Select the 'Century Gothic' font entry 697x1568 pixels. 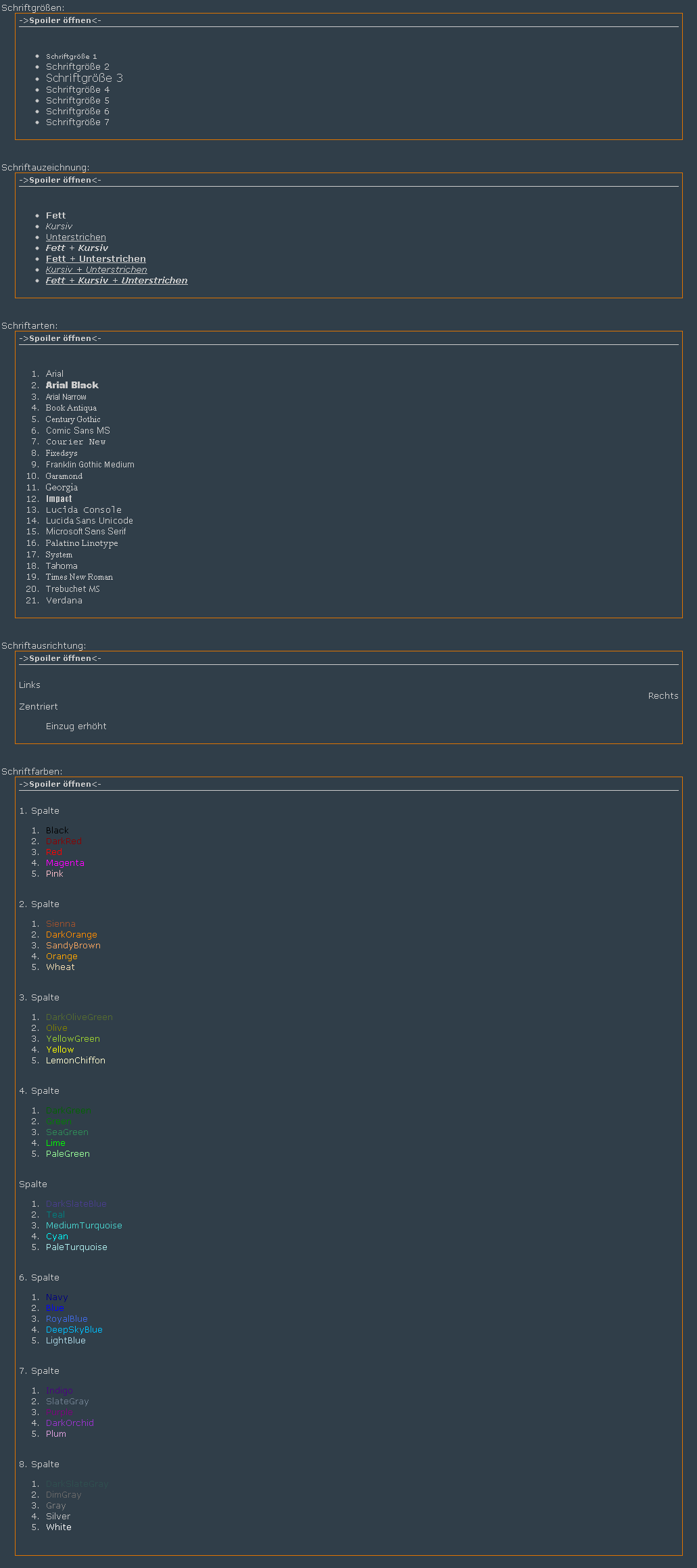[x=73, y=419]
